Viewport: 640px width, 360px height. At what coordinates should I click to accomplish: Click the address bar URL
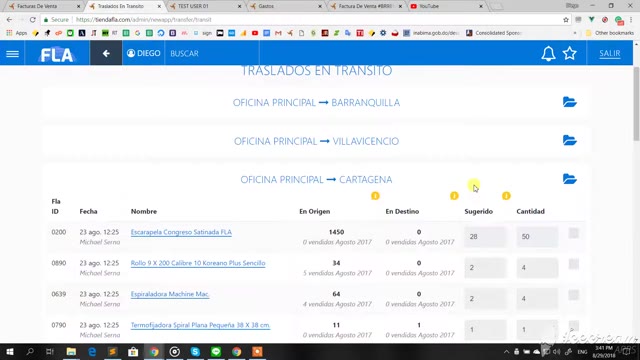(x=144, y=20)
